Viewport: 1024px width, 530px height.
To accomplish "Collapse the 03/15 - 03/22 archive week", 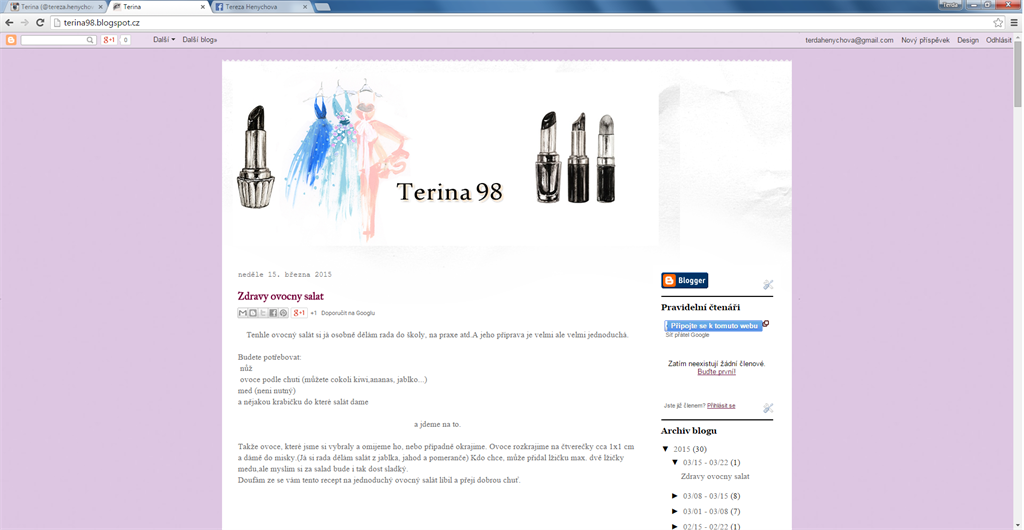I will tap(675, 462).
